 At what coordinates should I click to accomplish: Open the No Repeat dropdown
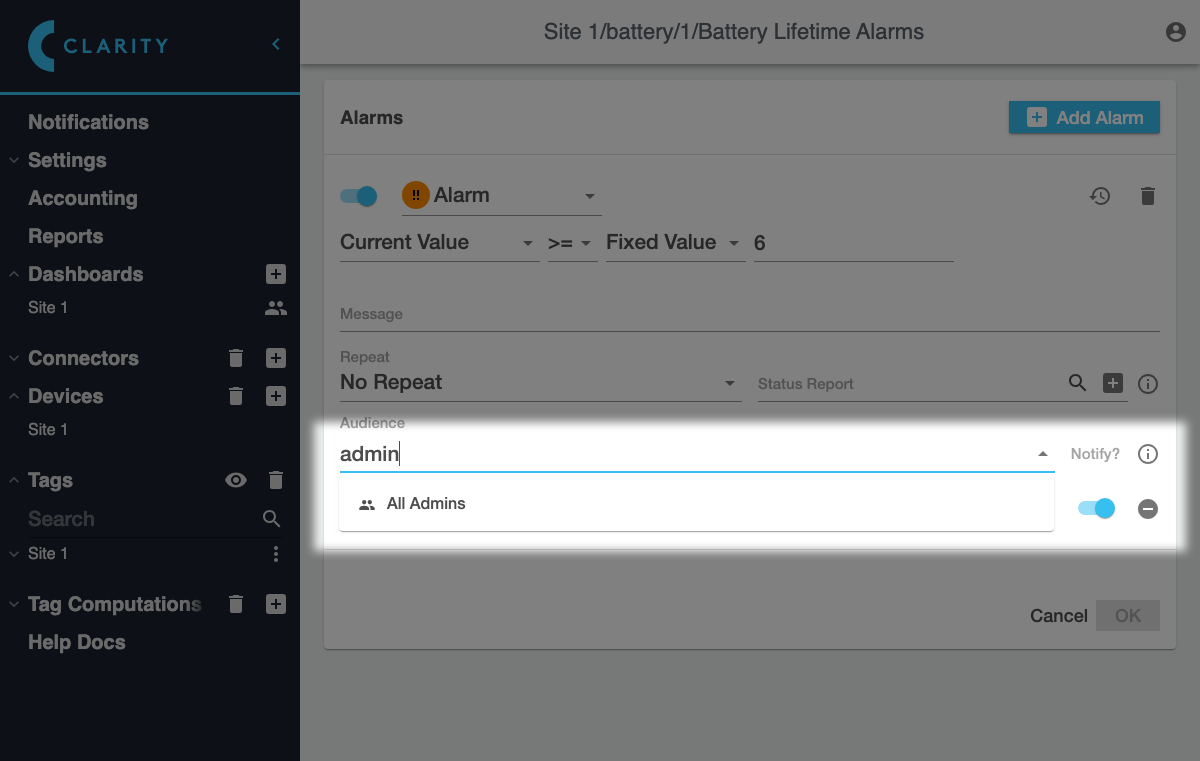point(539,383)
